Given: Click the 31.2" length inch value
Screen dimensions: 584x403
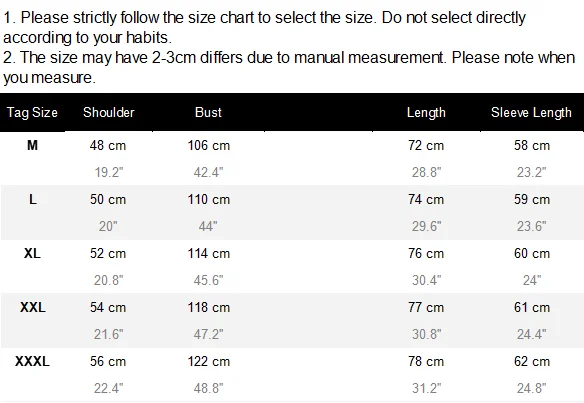Looking at the screenshot, I should pyautogui.click(x=426, y=388).
